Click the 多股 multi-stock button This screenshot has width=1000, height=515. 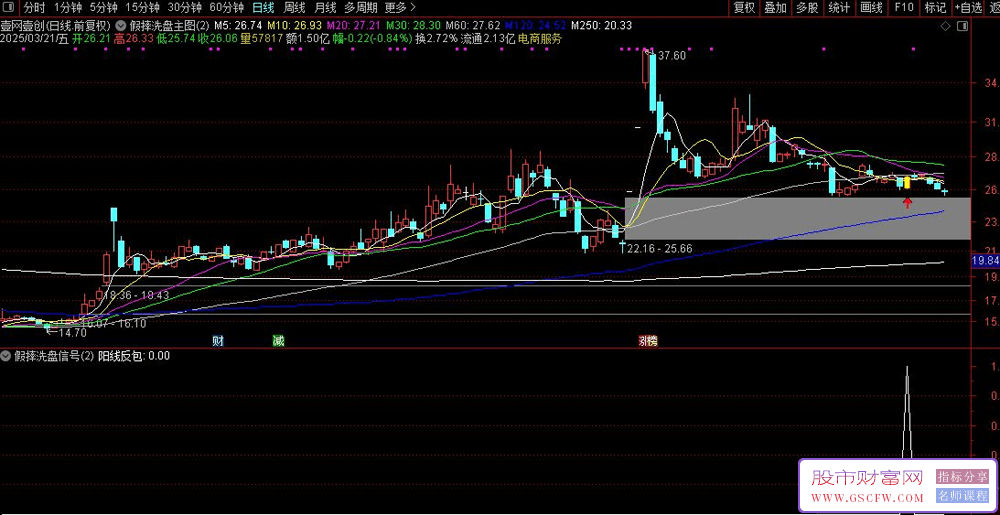click(x=807, y=8)
